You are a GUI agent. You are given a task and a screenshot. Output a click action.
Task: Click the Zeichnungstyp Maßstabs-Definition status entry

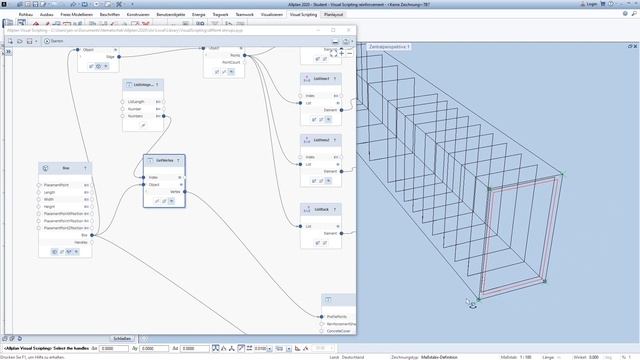point(424,357)
